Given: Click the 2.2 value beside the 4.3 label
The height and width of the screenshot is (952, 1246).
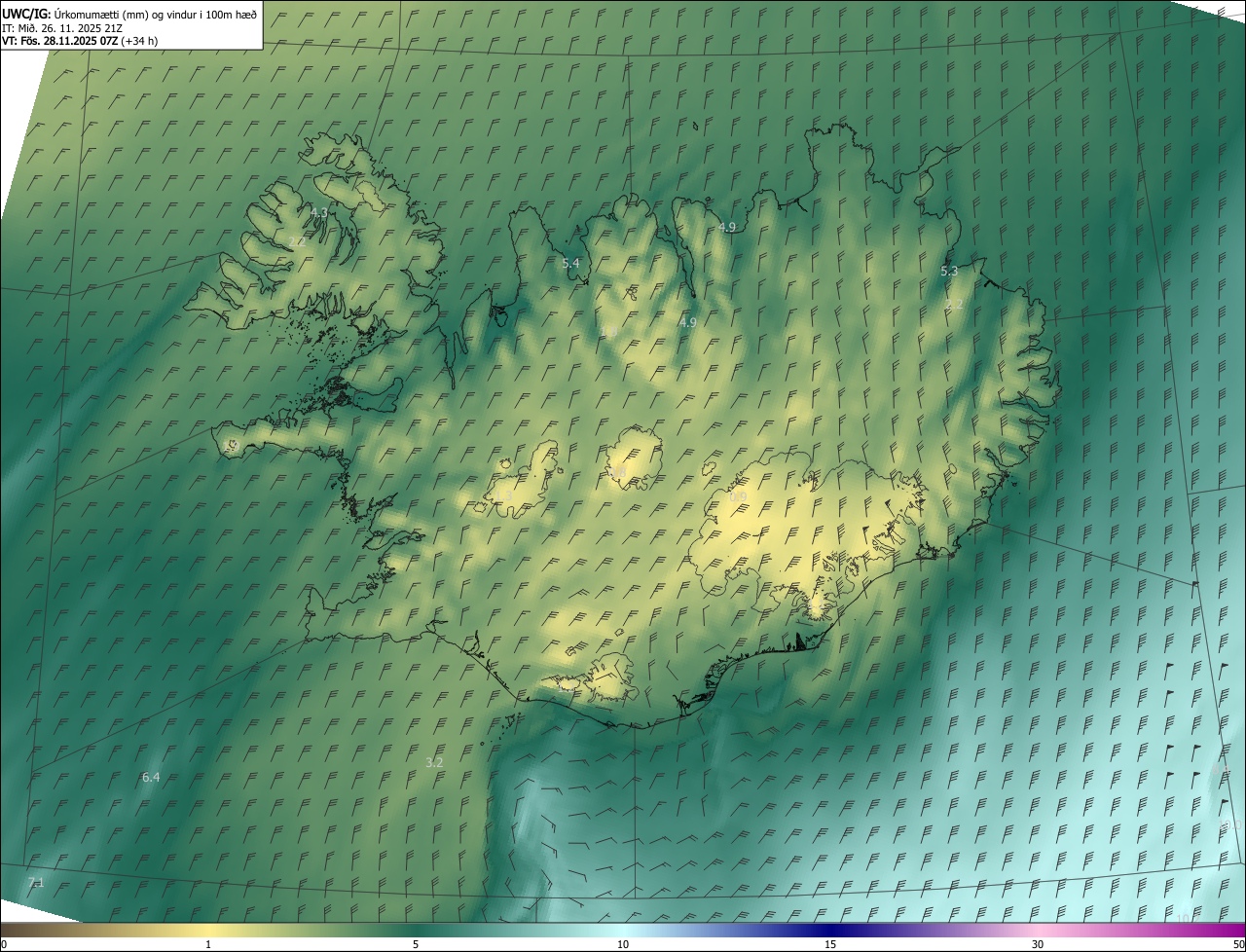Looking at the screenshot, I should pyautogui.click(x=298, y=241).
